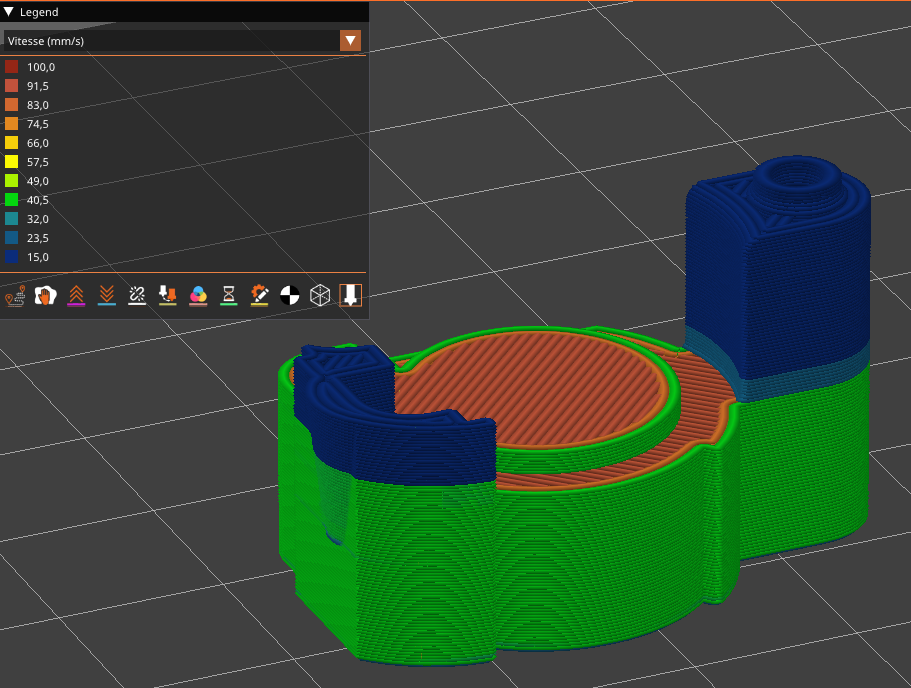Select the 66,0 speed value text
Image resolution: width=911 pixels, height=688 pixels.
pyautogui.click(x=38, y=144)
